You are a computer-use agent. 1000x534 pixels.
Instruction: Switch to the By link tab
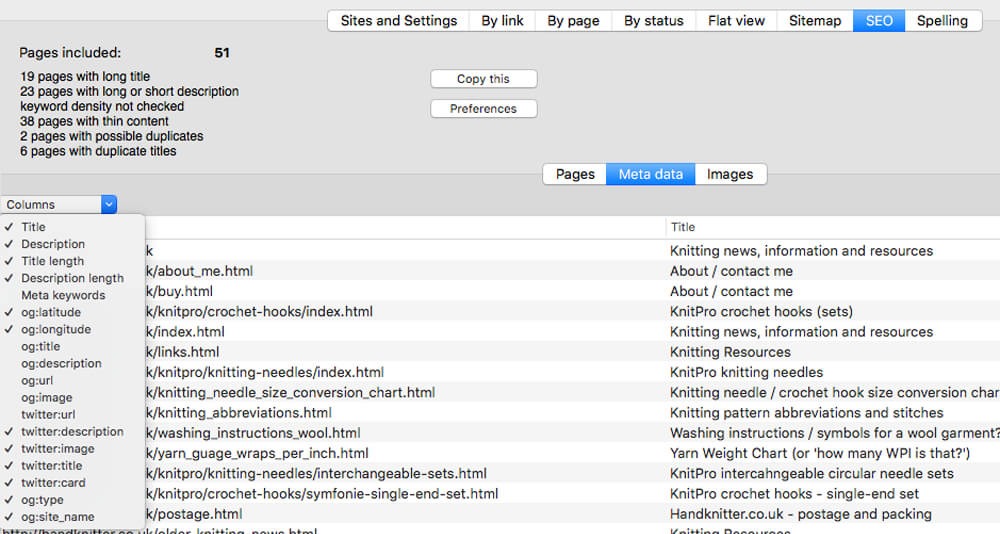pos(502,20)
